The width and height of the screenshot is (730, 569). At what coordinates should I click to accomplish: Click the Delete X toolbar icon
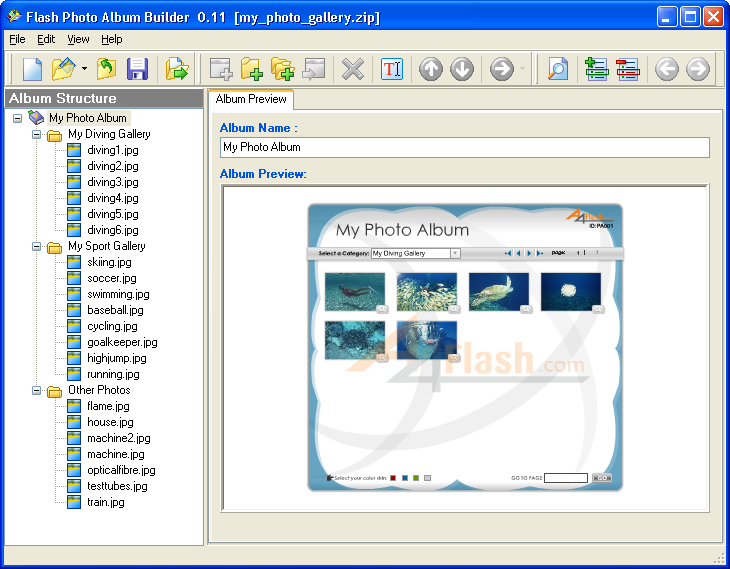click(352, 69)
